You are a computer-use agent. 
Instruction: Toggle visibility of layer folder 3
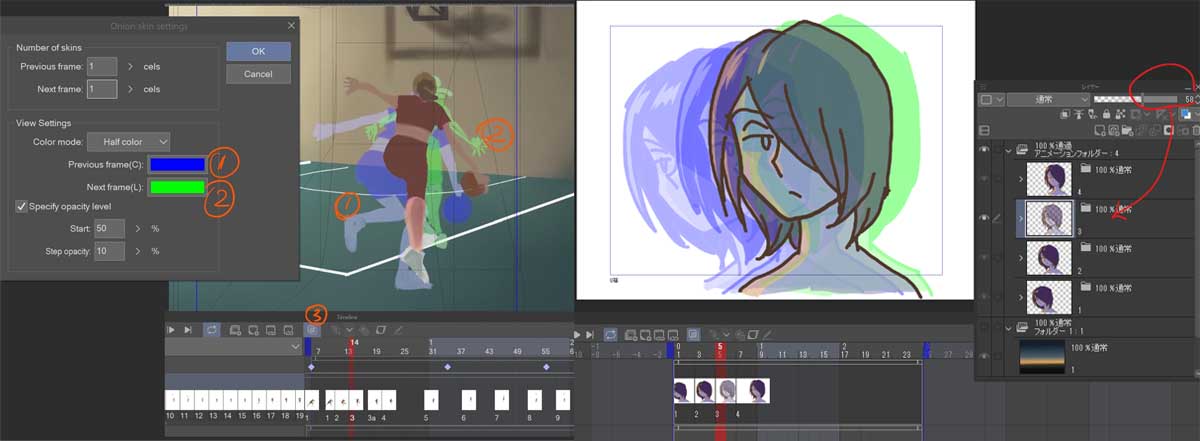984,218
